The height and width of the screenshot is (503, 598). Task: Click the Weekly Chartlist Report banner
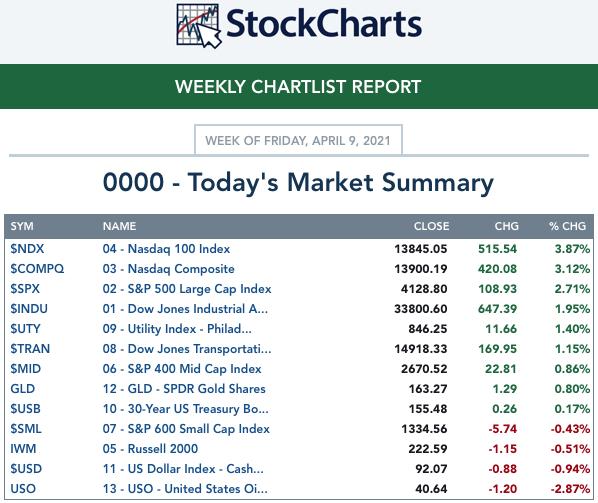tap(299, 87)
